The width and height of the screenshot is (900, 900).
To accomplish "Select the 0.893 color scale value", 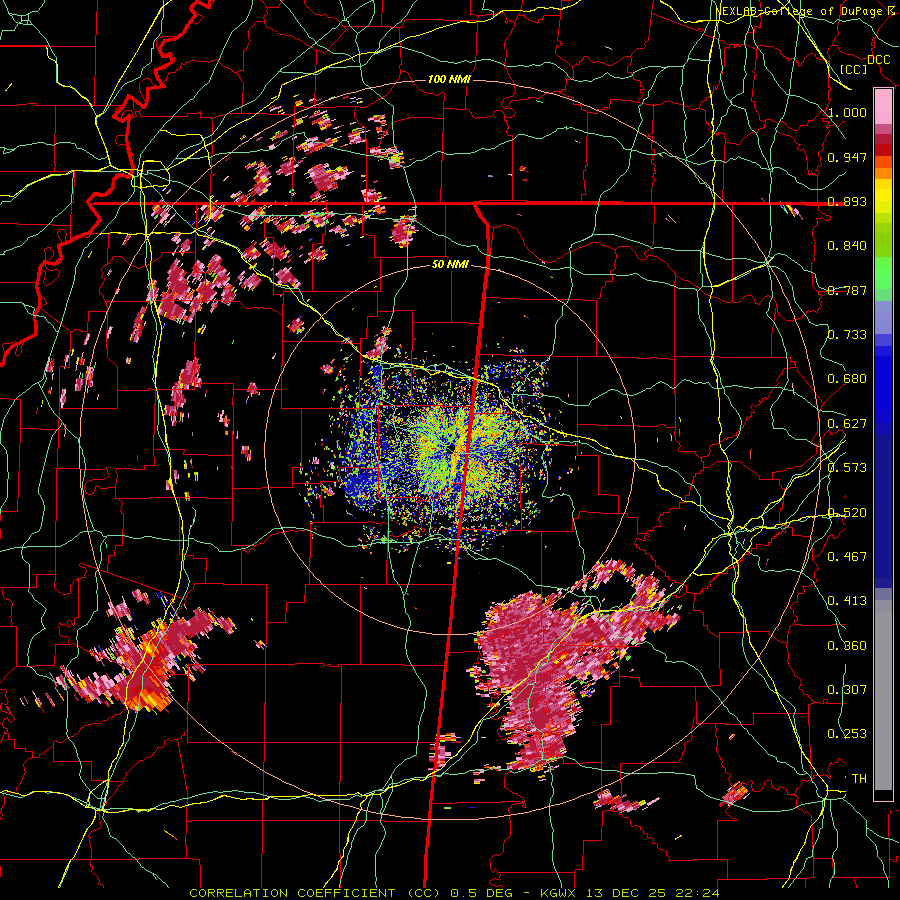I will 847,201.
